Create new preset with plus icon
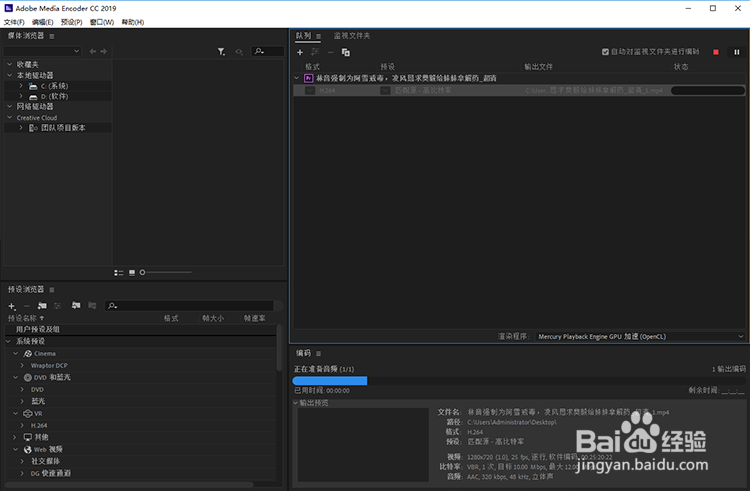750x491 pixels. pyautogui.click(x=12, y=306)
